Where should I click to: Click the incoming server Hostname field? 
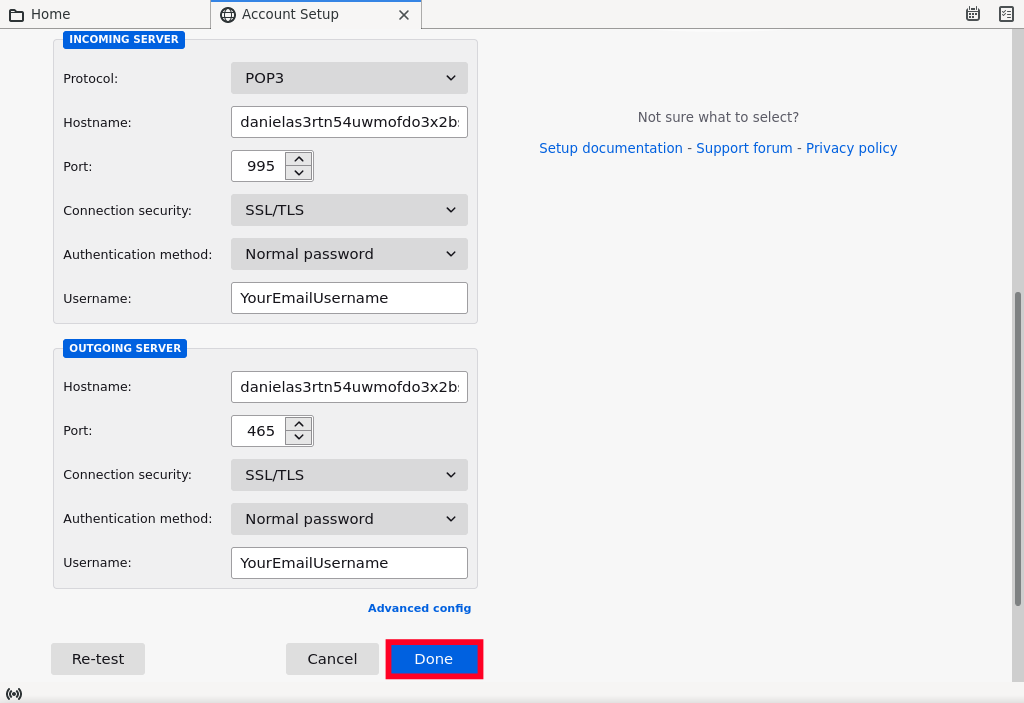(349, 122)
